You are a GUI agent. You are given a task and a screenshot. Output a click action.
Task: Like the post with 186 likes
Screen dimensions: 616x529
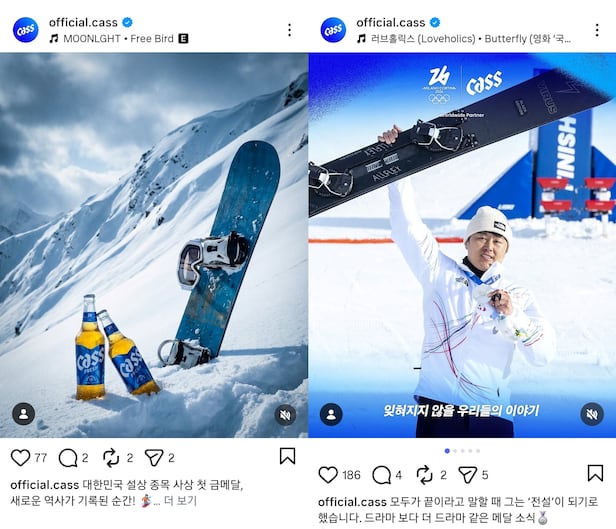tap(328, 475)
